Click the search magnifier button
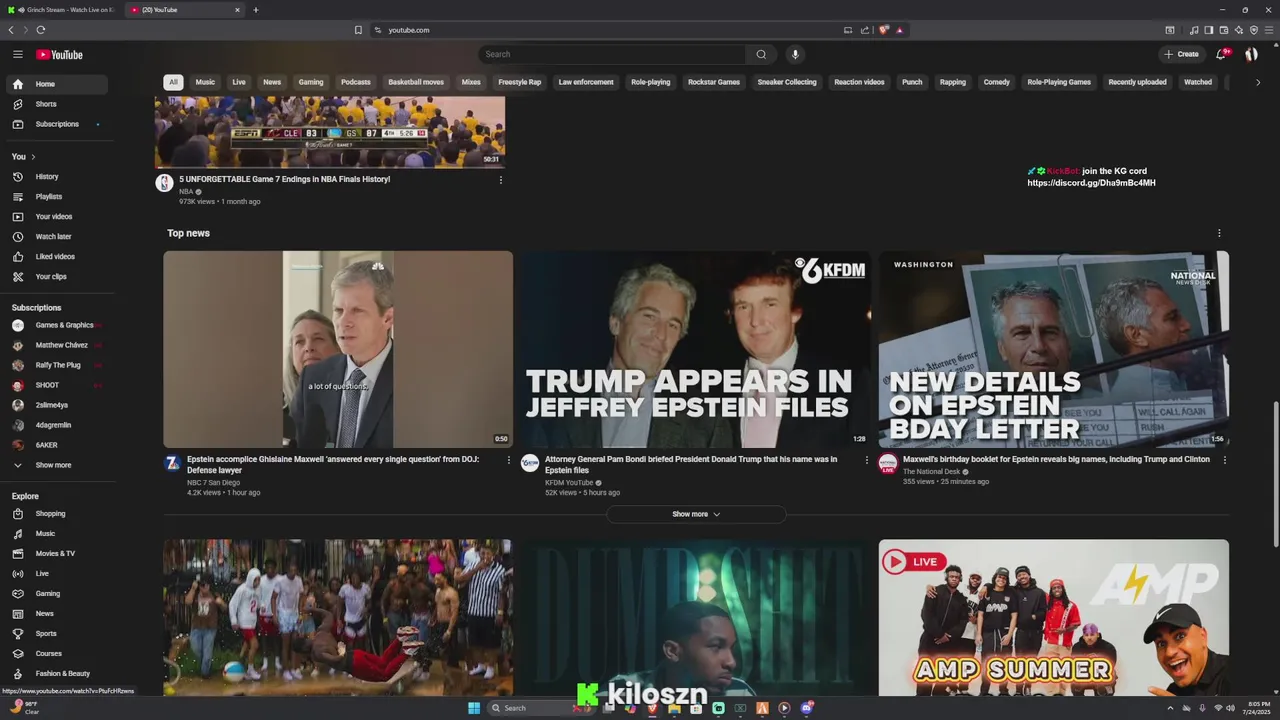Image resolution: width=1280 pixels, height=720 pixels. 761,54
